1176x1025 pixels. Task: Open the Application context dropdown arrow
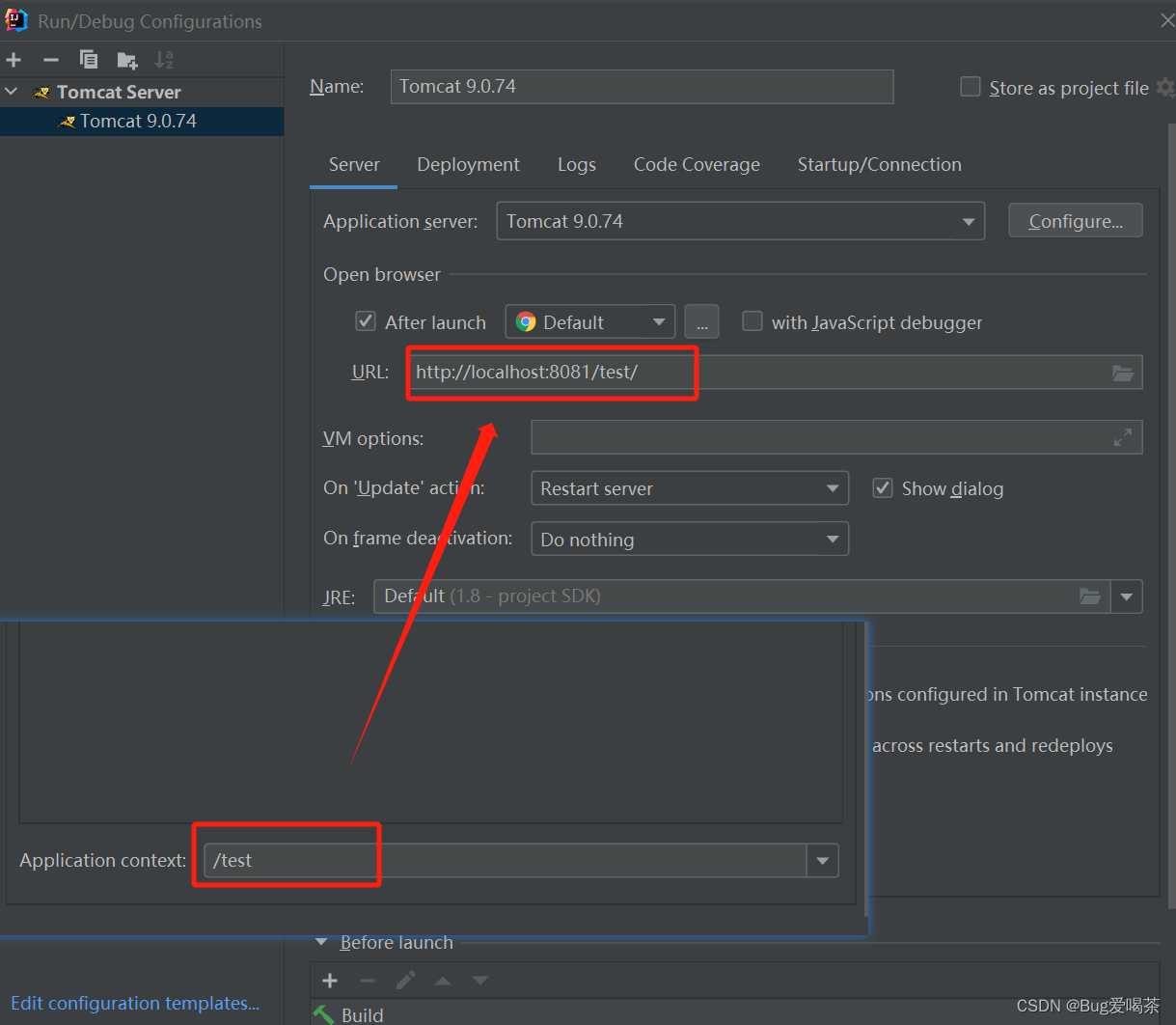[822, 860]
